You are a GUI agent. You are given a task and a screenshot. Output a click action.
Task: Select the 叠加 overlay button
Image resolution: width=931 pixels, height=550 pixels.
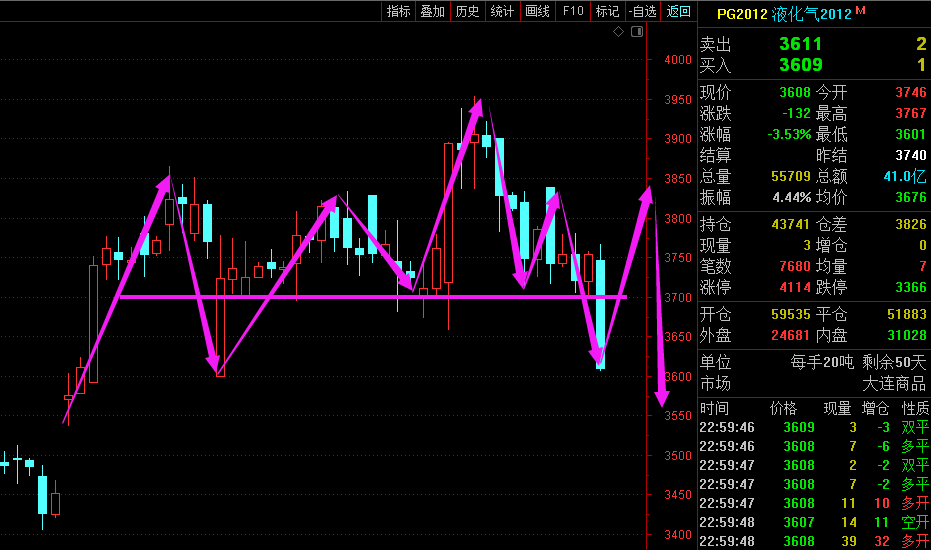click(x=432, y=11)
